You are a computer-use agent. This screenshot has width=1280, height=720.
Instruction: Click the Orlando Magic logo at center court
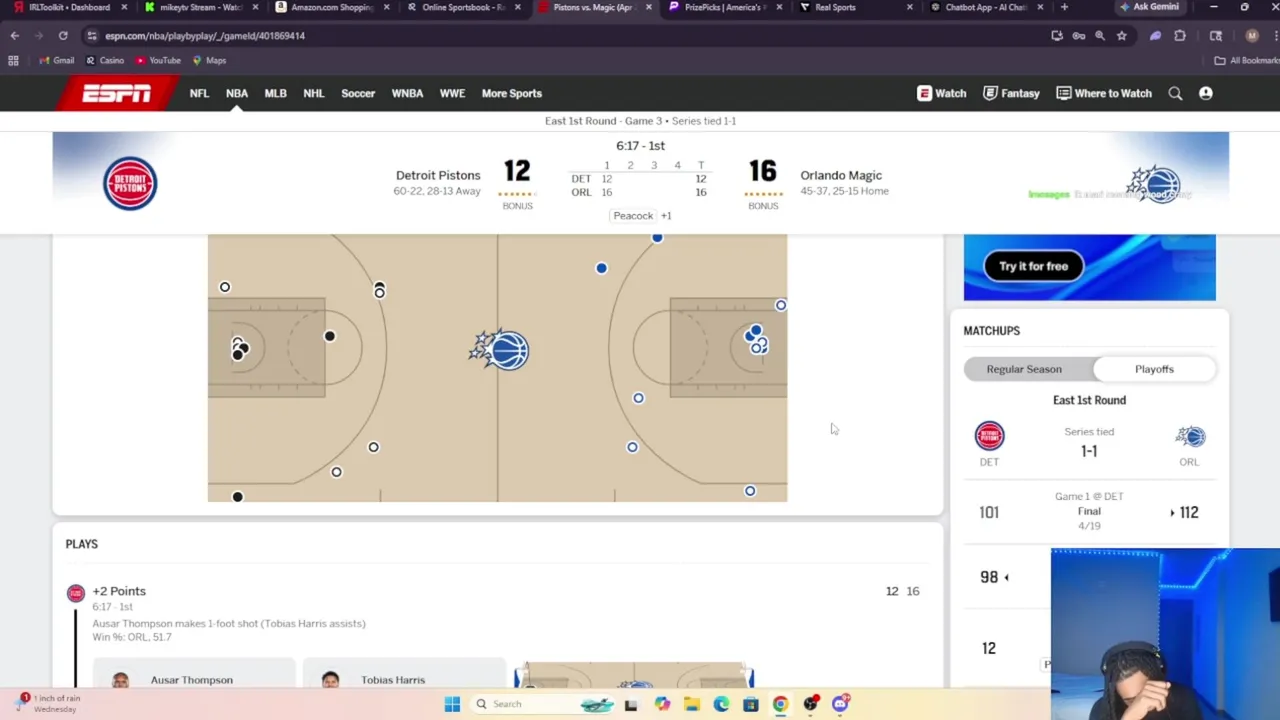[500, 350]
